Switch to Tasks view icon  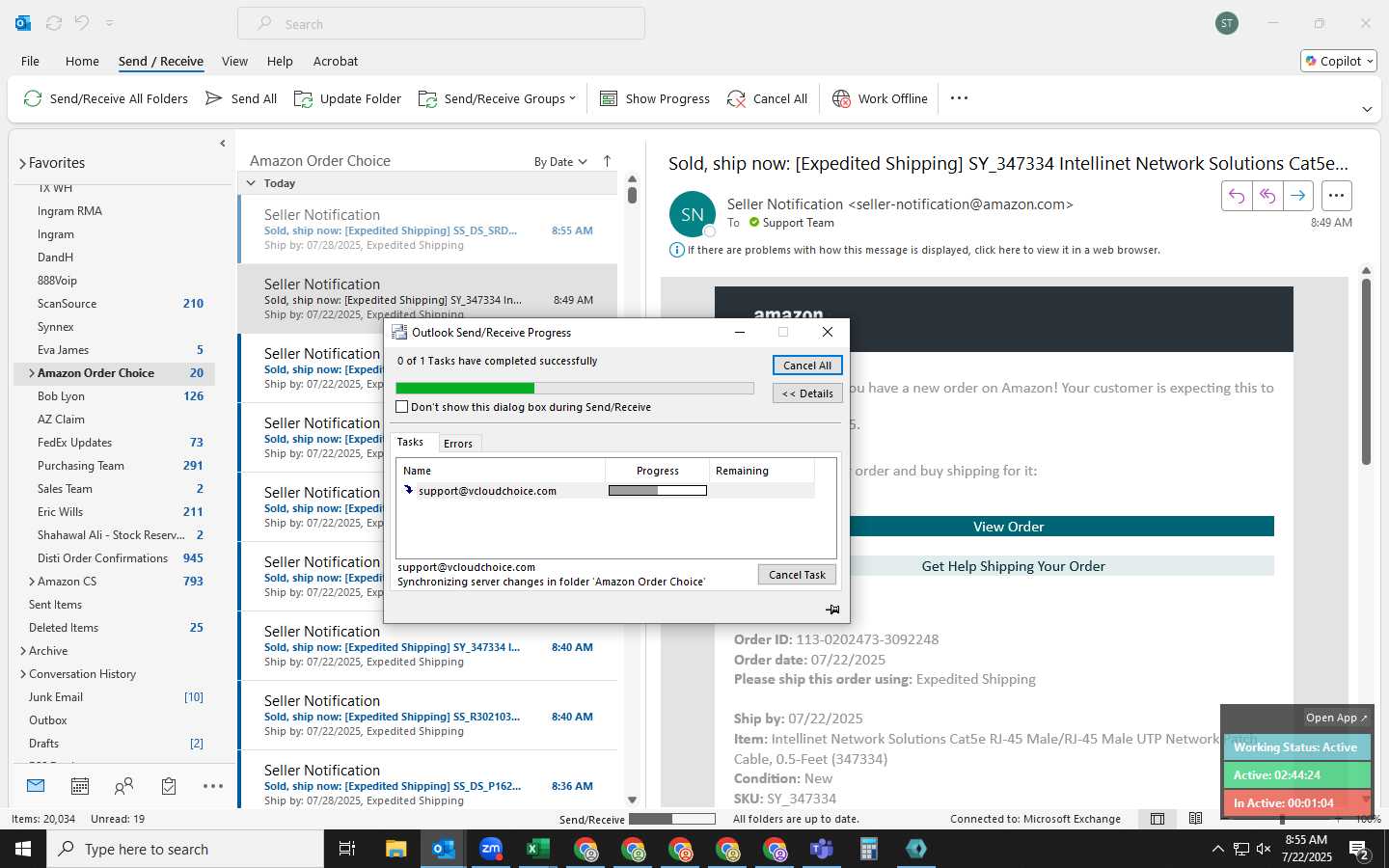(169, 786)
